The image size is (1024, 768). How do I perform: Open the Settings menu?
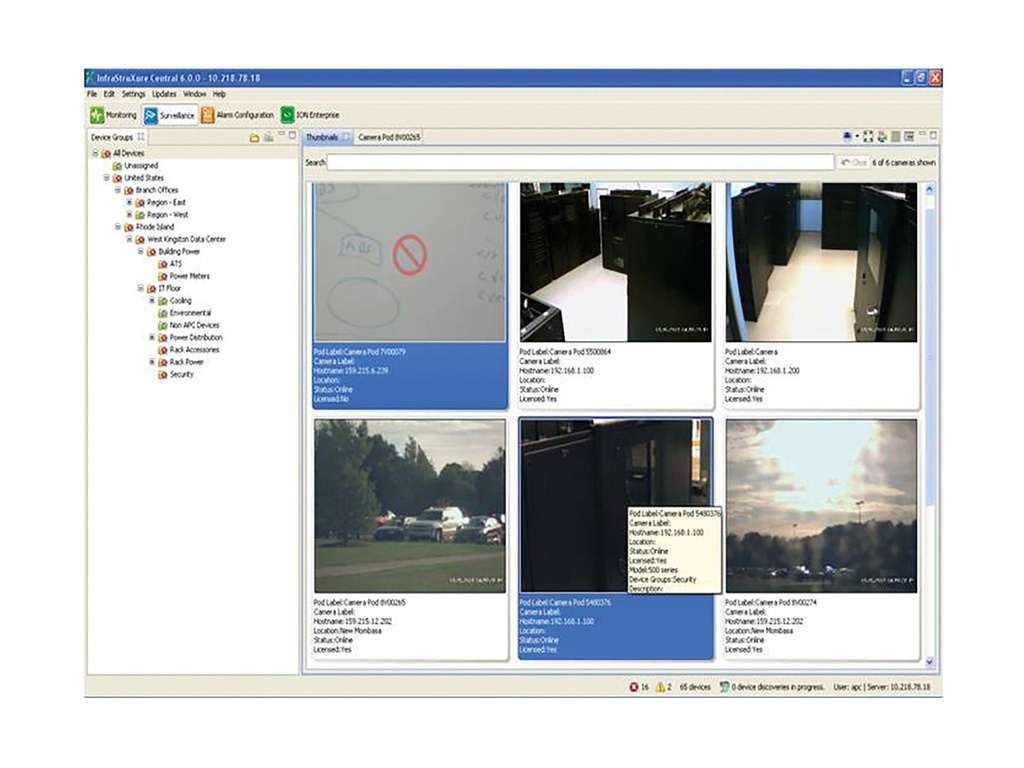[x=133, y=94]
